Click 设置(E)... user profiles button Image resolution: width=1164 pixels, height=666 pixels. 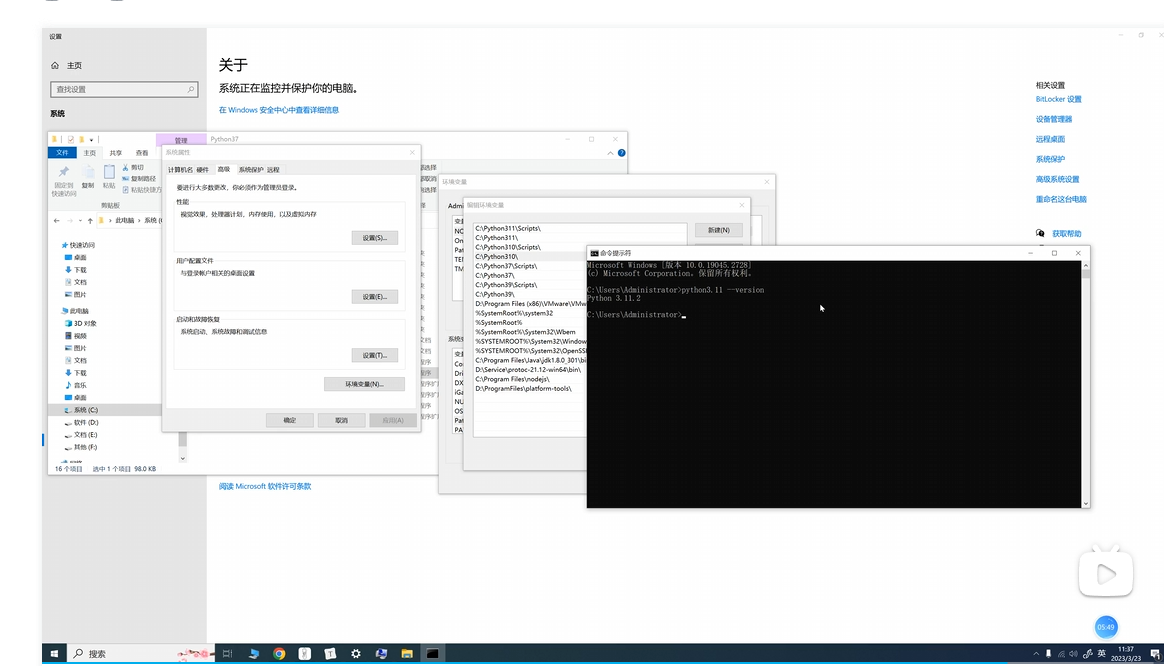tap(375, 296)
